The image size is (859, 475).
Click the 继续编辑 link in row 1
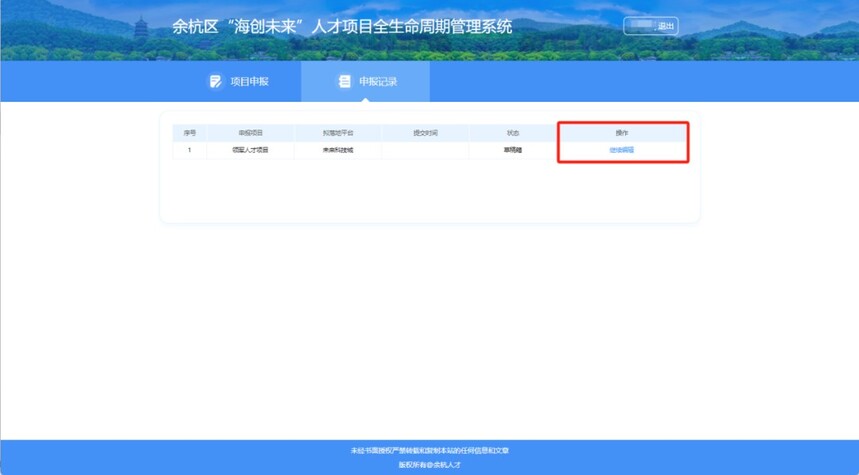[x=622, y=150]
